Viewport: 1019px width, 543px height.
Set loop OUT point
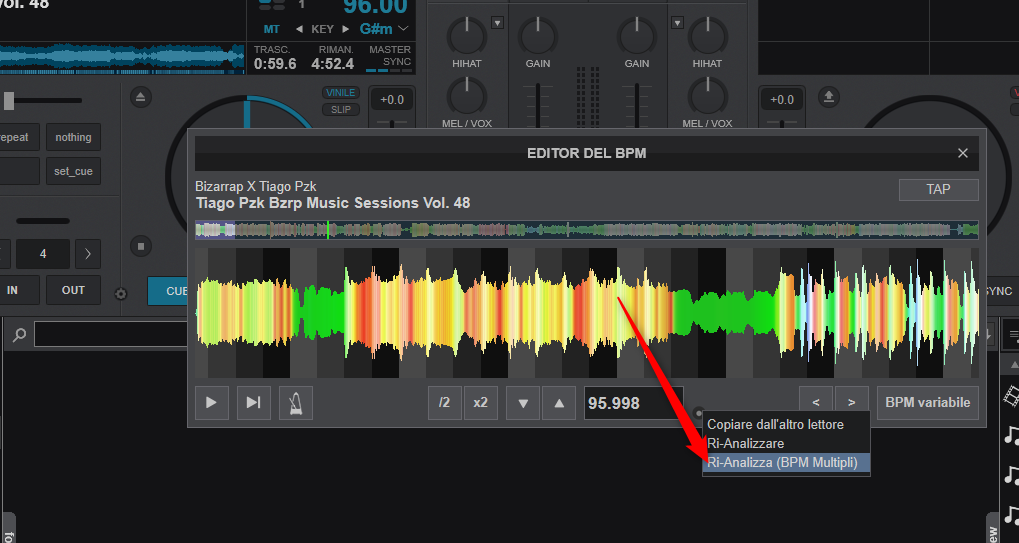[x=73, y=290]
